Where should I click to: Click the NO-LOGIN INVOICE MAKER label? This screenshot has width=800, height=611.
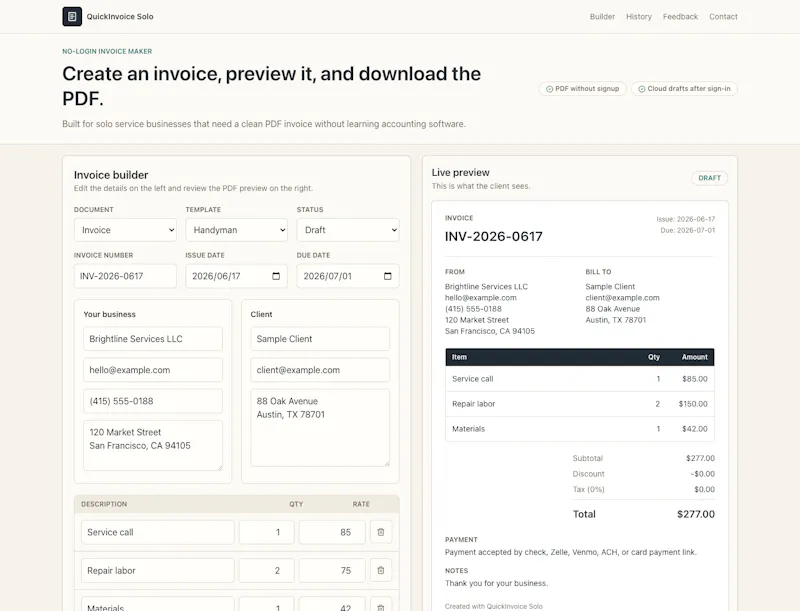[107, 51]
